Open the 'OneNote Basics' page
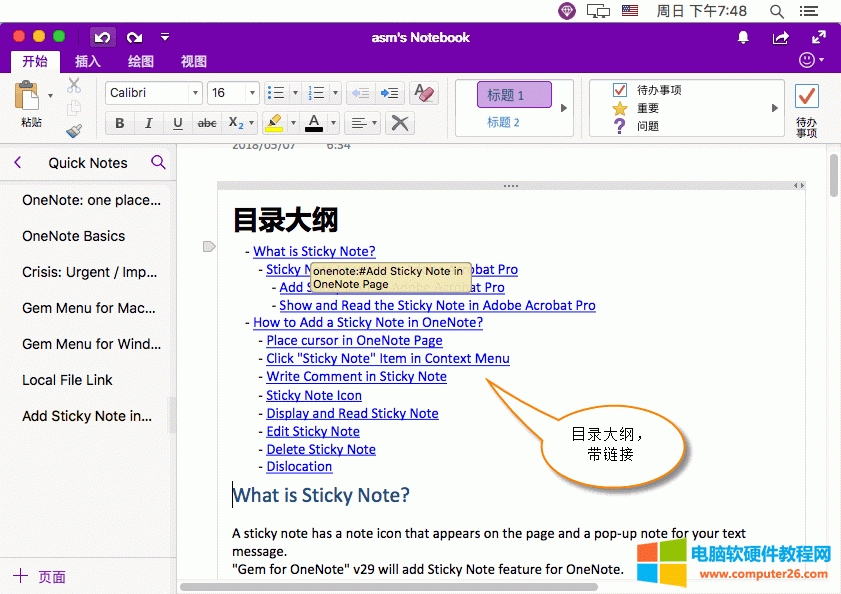Screen dimensions: 841x594 click(x=74, y=236)
